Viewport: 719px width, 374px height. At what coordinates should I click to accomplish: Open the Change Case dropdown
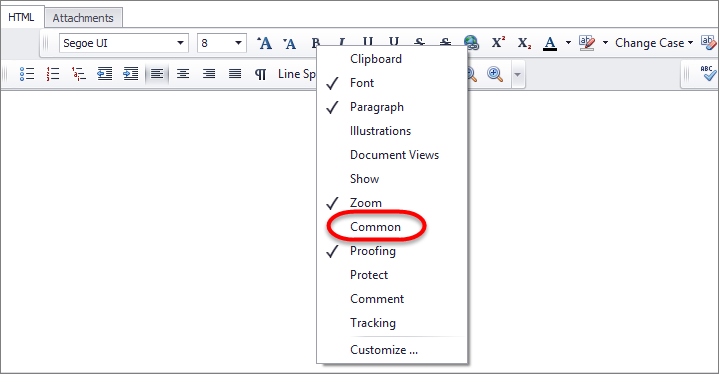[x=654, y=43]
